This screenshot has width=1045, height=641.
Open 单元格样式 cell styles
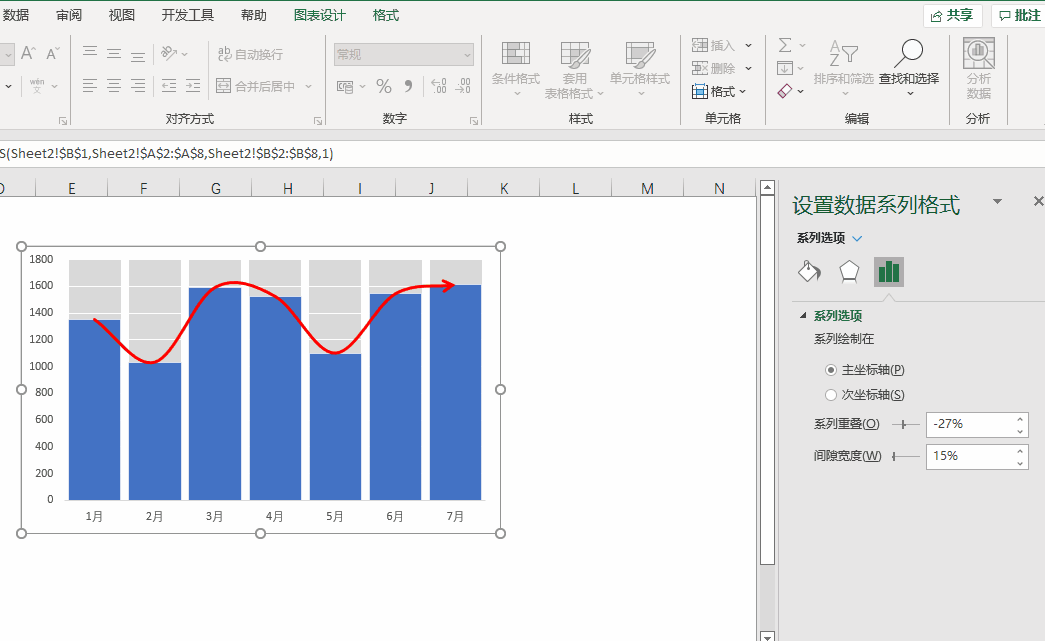tap(640, 69)
